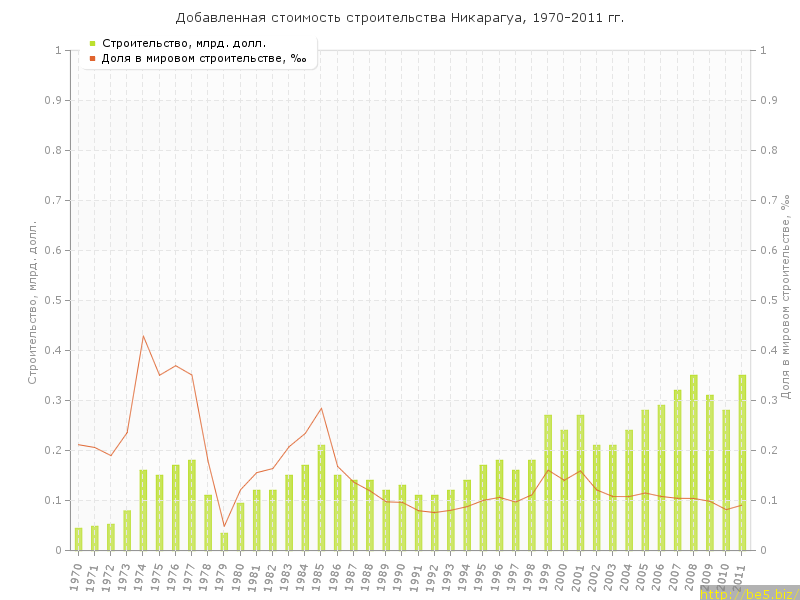Click the left y-axis title 'Строительство, млрд. долл.'
This screenshot has width=800, height=600.
[32, 302]
